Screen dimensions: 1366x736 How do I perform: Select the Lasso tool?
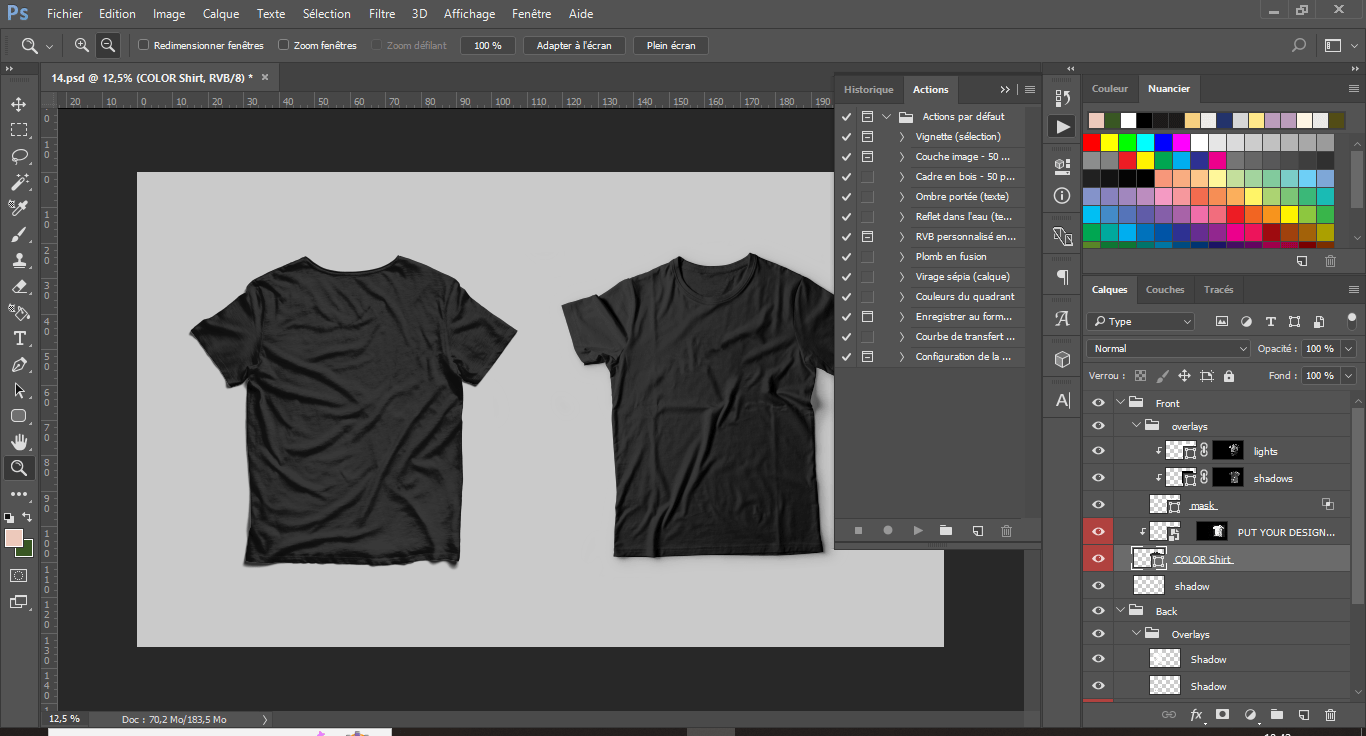[19, 156]
